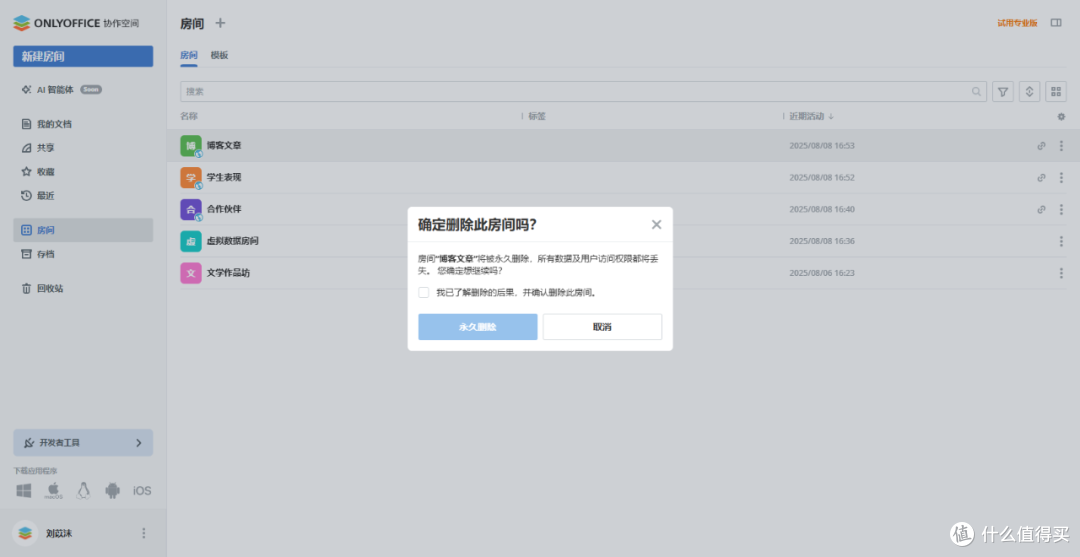The width and height of the screenshot is (1080, 557).
Task: Click the pink 文 room icon
Action: (x=191, y=273)
